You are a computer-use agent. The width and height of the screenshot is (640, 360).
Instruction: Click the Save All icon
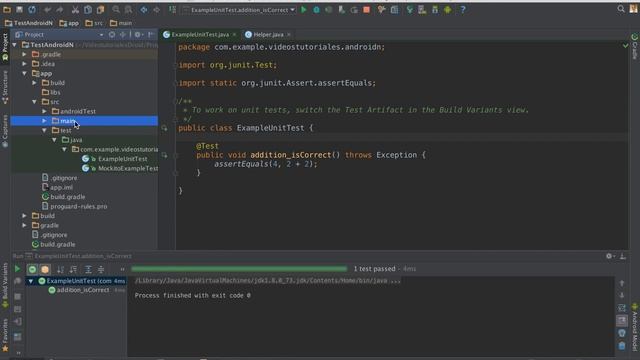coord(19,9)
